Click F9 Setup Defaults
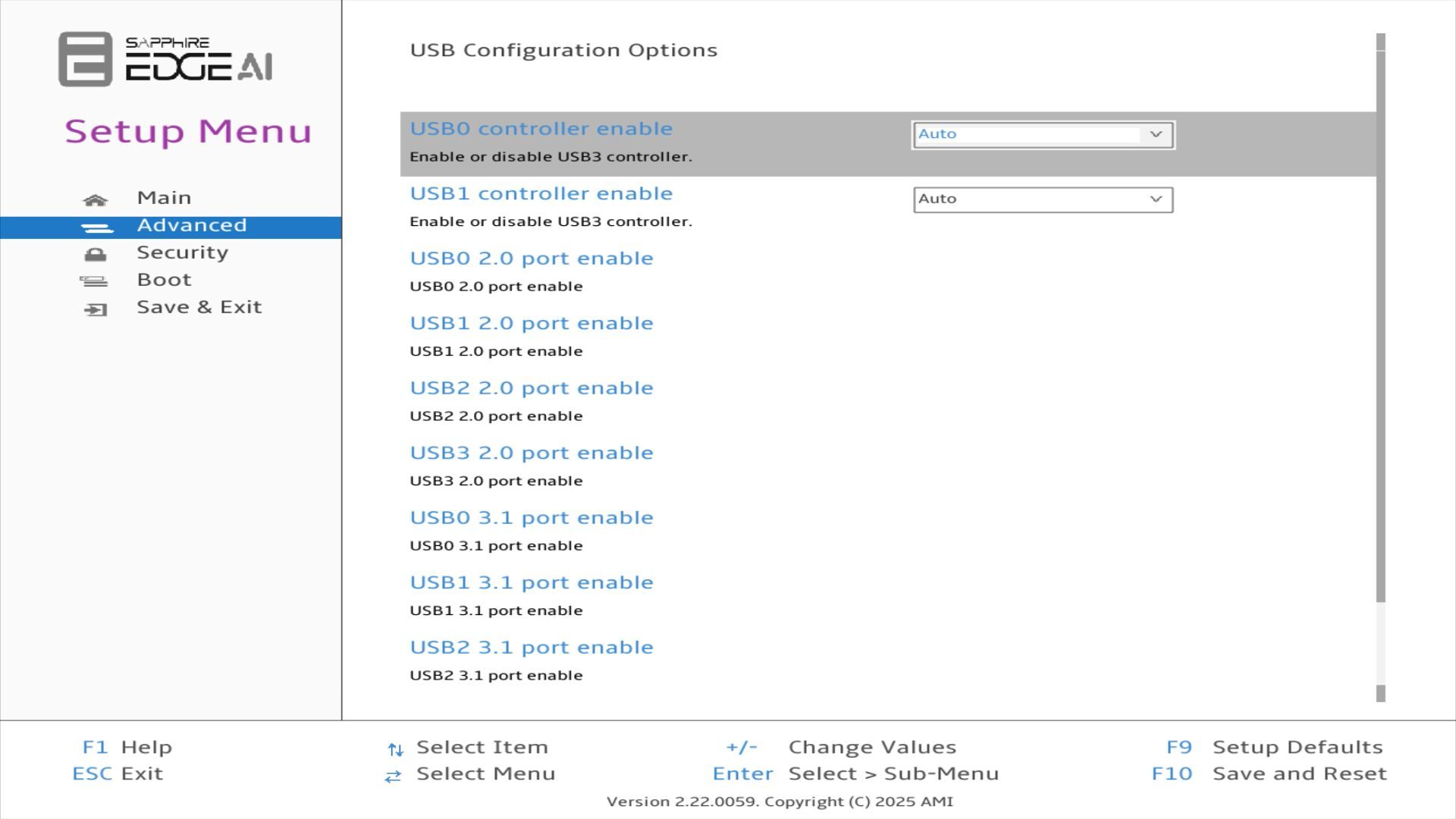This screenshot has height=819, width=1456. [x=1274, y=747]
